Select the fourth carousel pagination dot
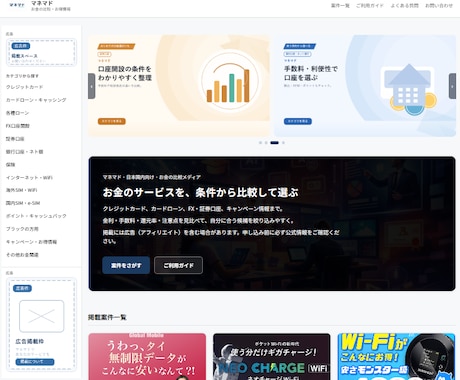This screenshot has width=460, height=380. pyautogui.click(x=283, y=143)
